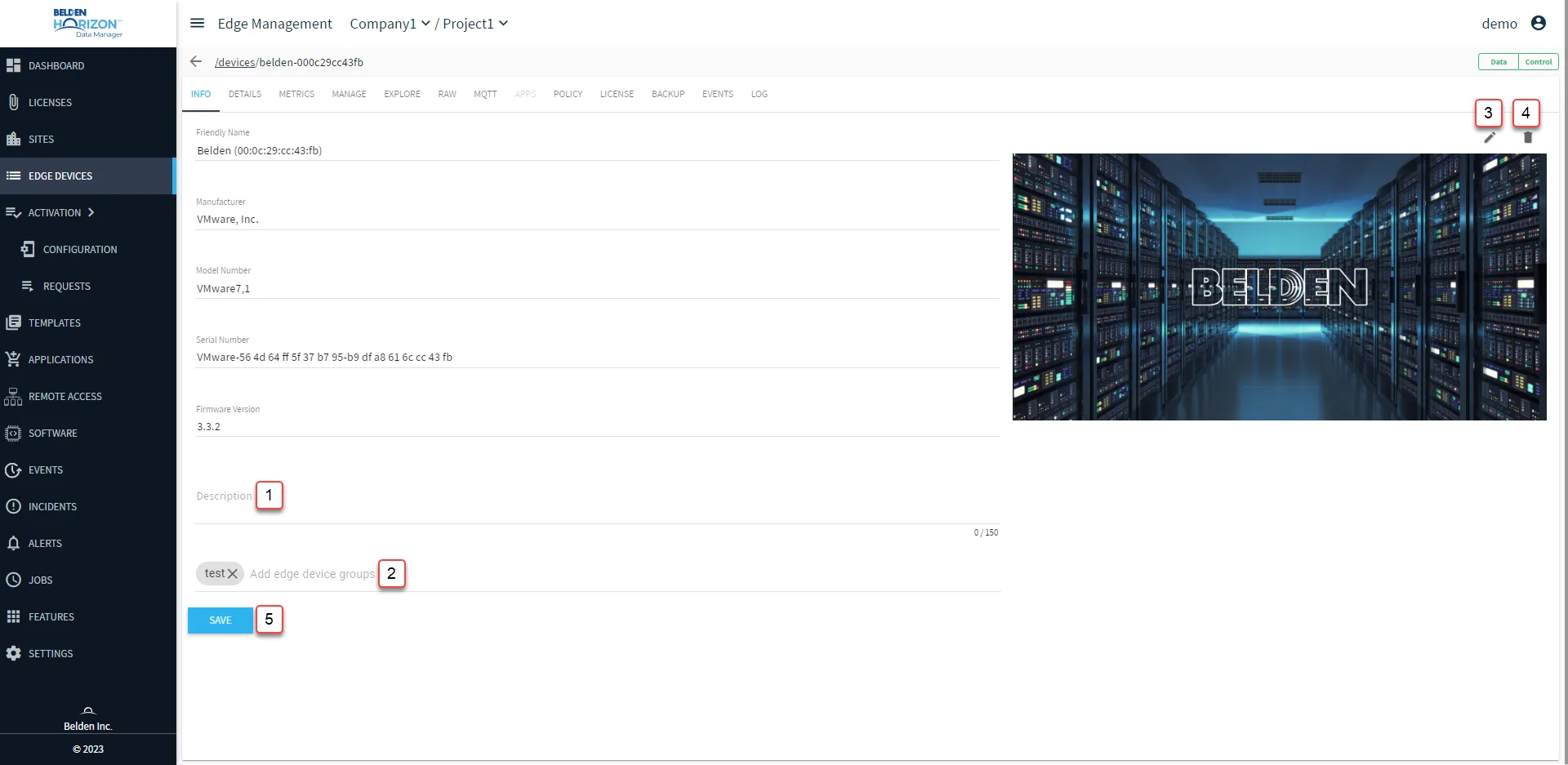The image size is (1568, 765).
Task: Remove the 'test' group chip using its X
Action: [233, 574]
